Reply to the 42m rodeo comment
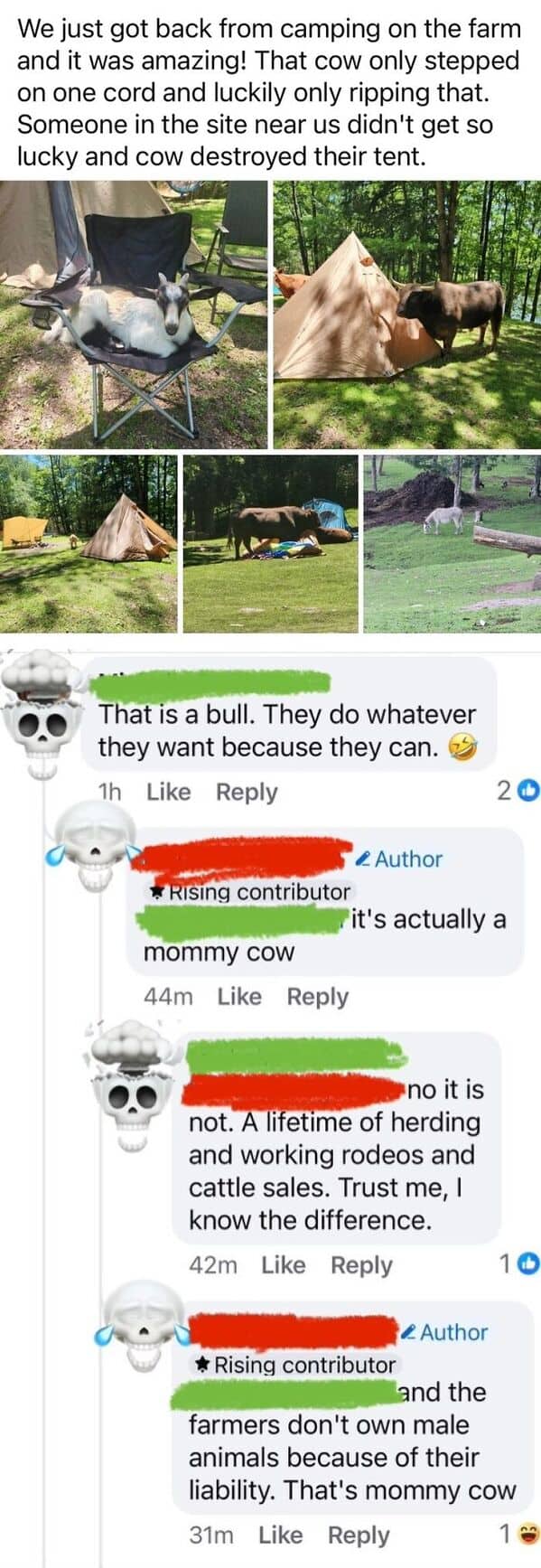This screenshot has height=1568, width=541. [361, 1264]
